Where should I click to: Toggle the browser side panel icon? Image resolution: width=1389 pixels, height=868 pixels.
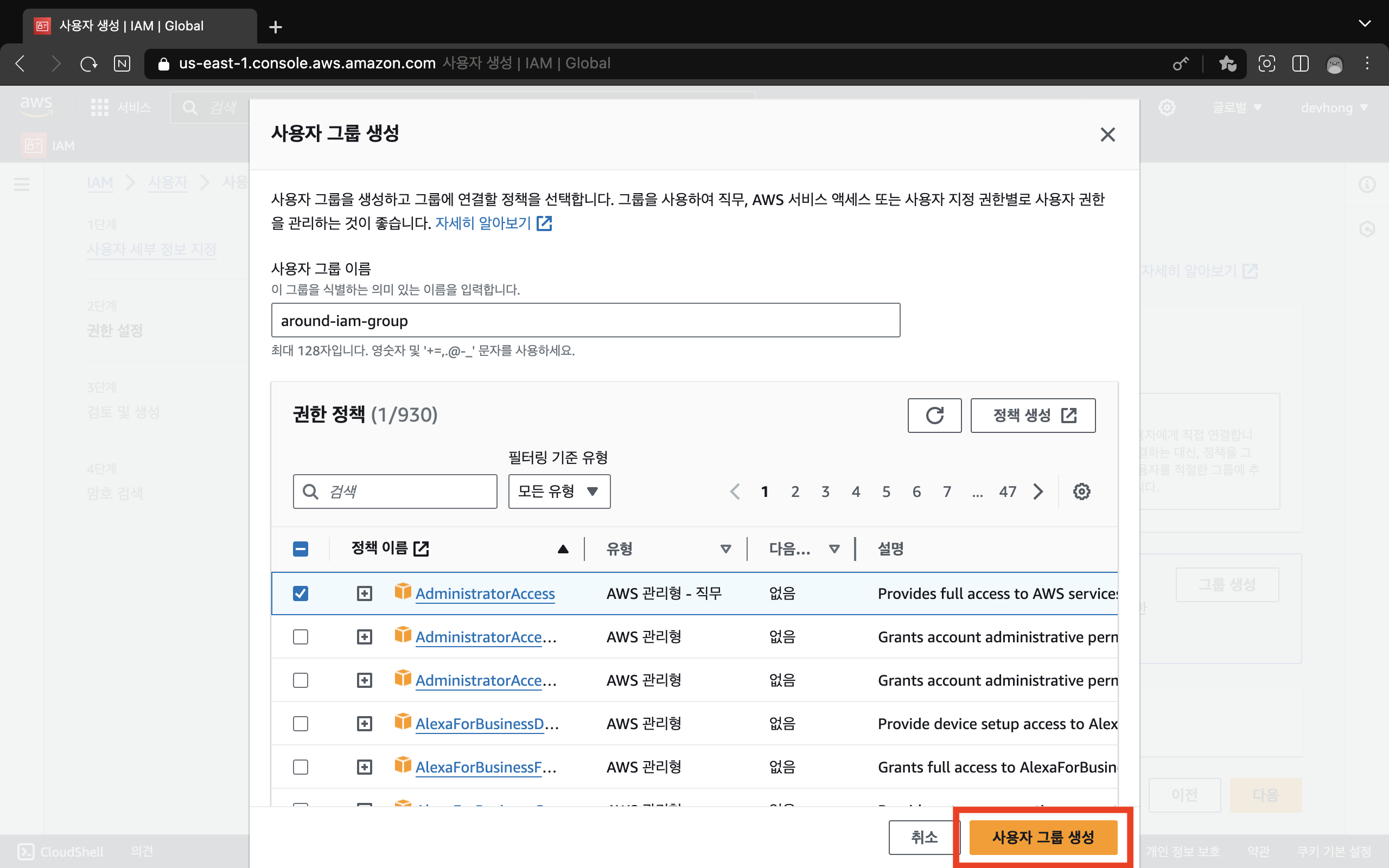click(x=1300, y=63)
